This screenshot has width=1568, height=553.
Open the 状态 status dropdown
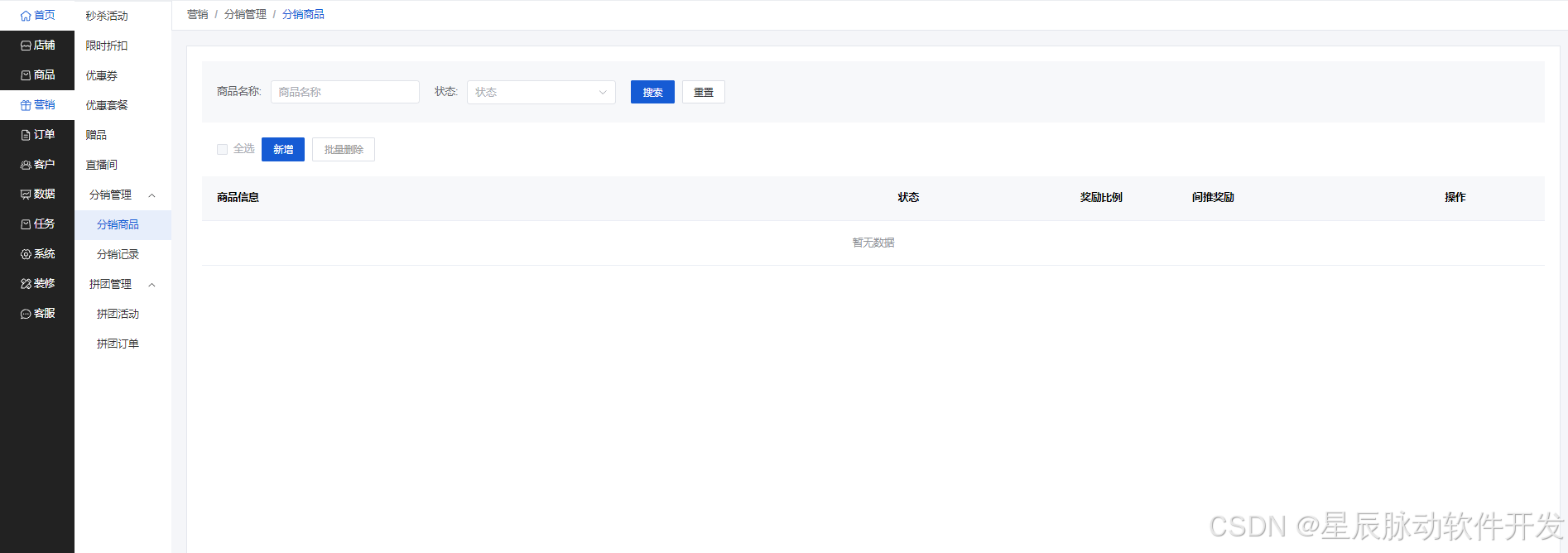541,92
